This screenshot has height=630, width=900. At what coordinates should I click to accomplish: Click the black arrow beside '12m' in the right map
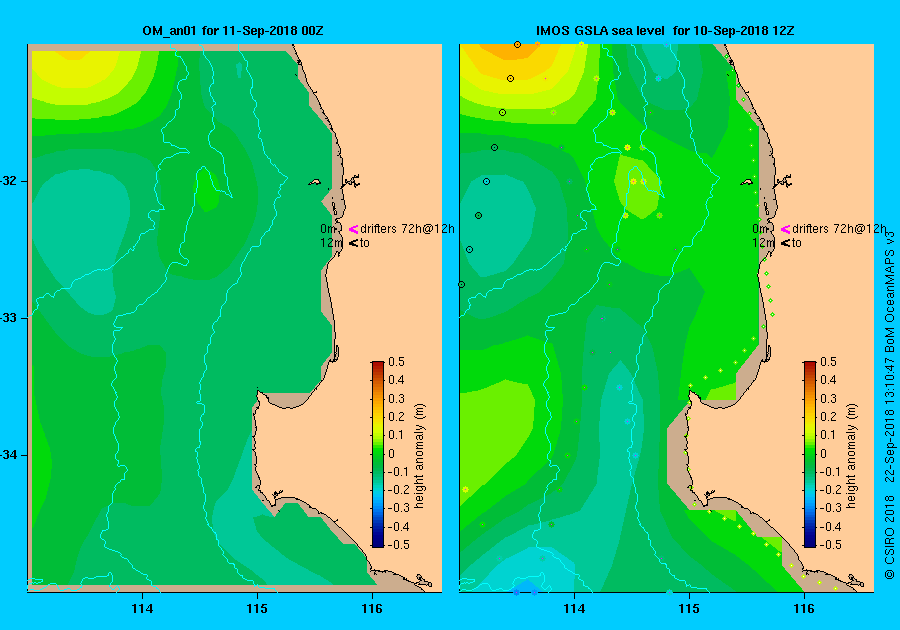[785, 243]
